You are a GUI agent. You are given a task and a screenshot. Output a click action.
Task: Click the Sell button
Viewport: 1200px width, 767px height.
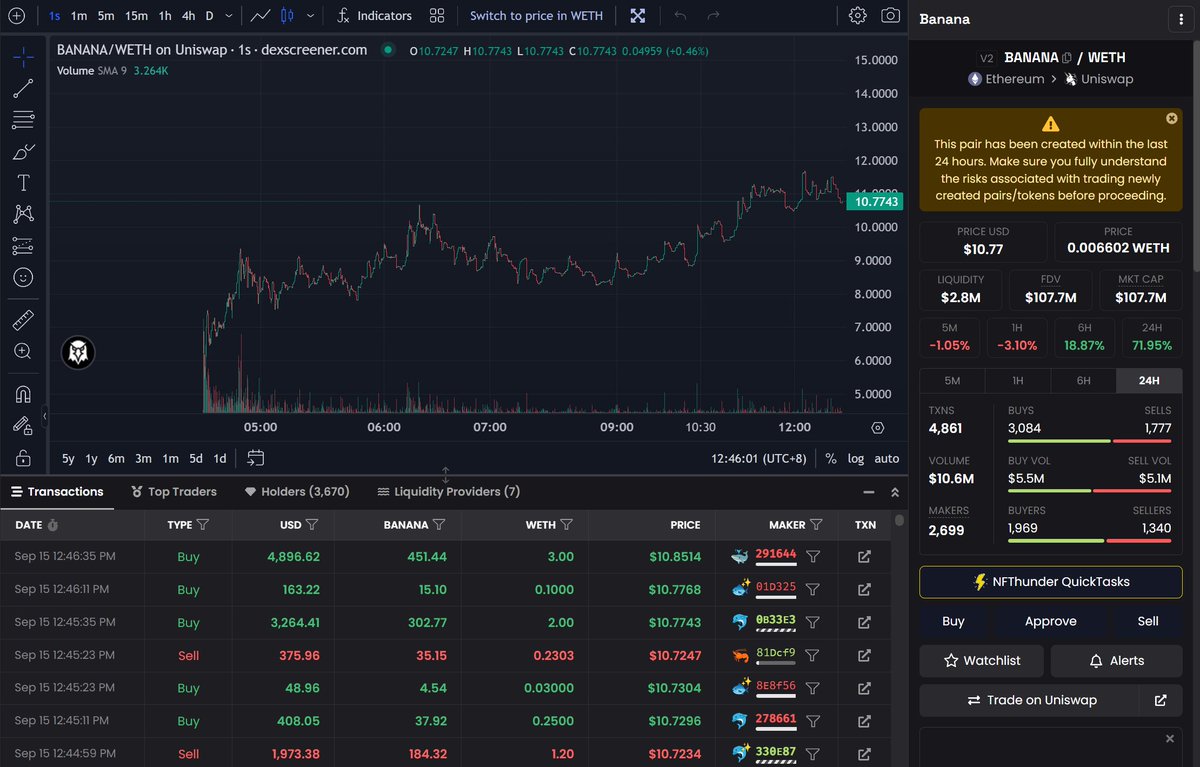(x=1148, y=621)
